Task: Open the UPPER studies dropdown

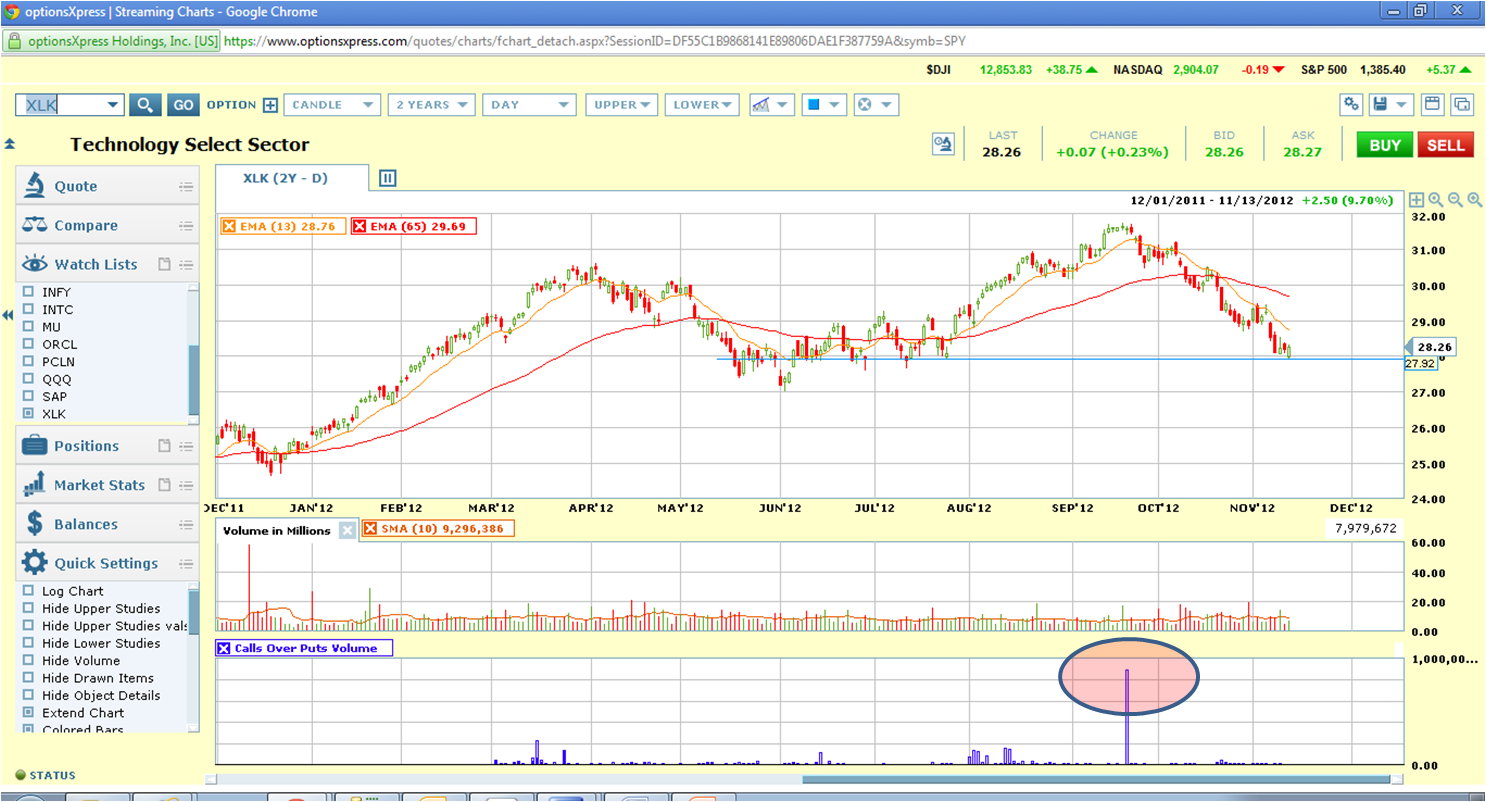Action: pyautogui.click(x=622, y=105)
